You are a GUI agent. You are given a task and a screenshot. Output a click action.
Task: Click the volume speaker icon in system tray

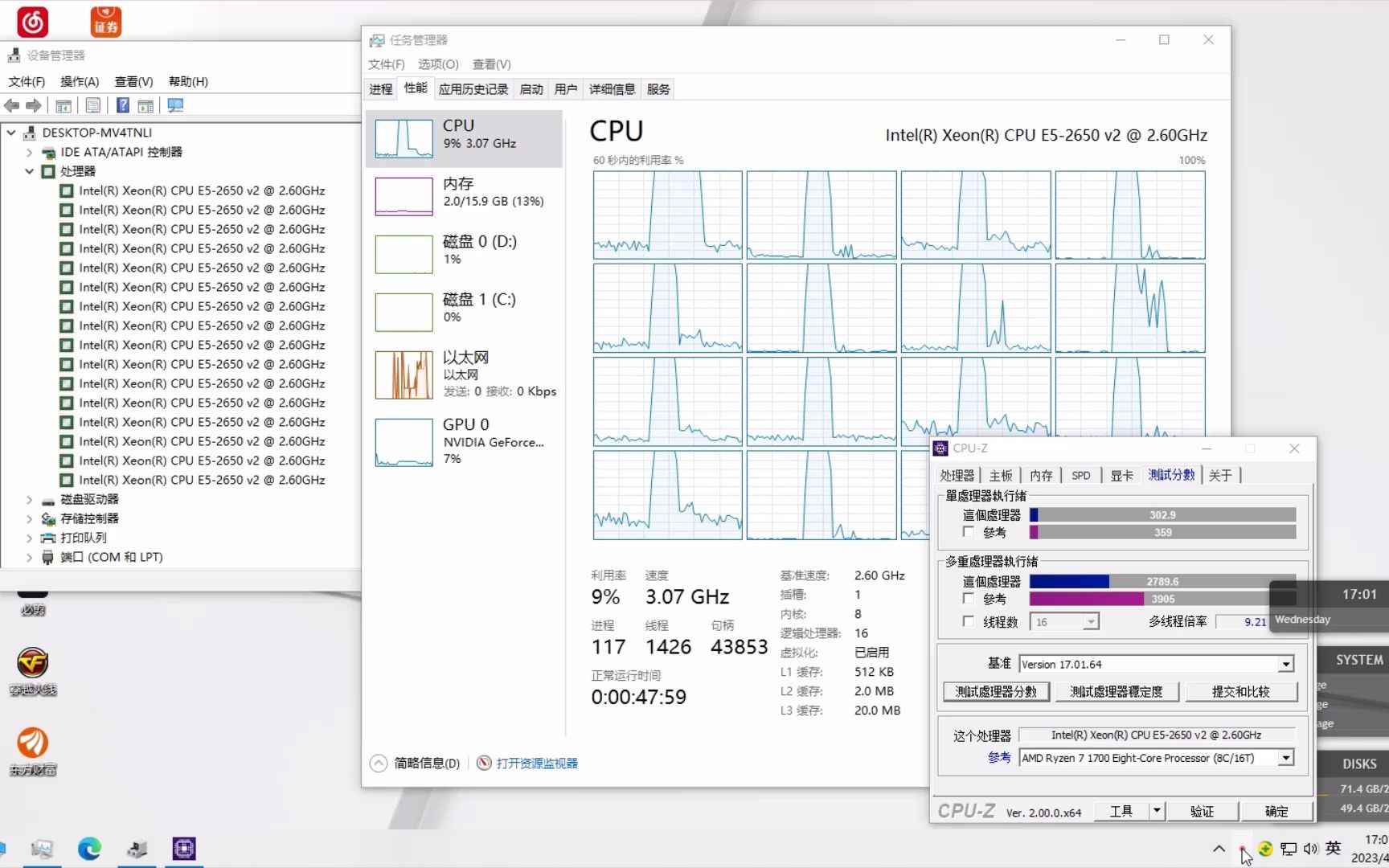tap(1311, 849)
